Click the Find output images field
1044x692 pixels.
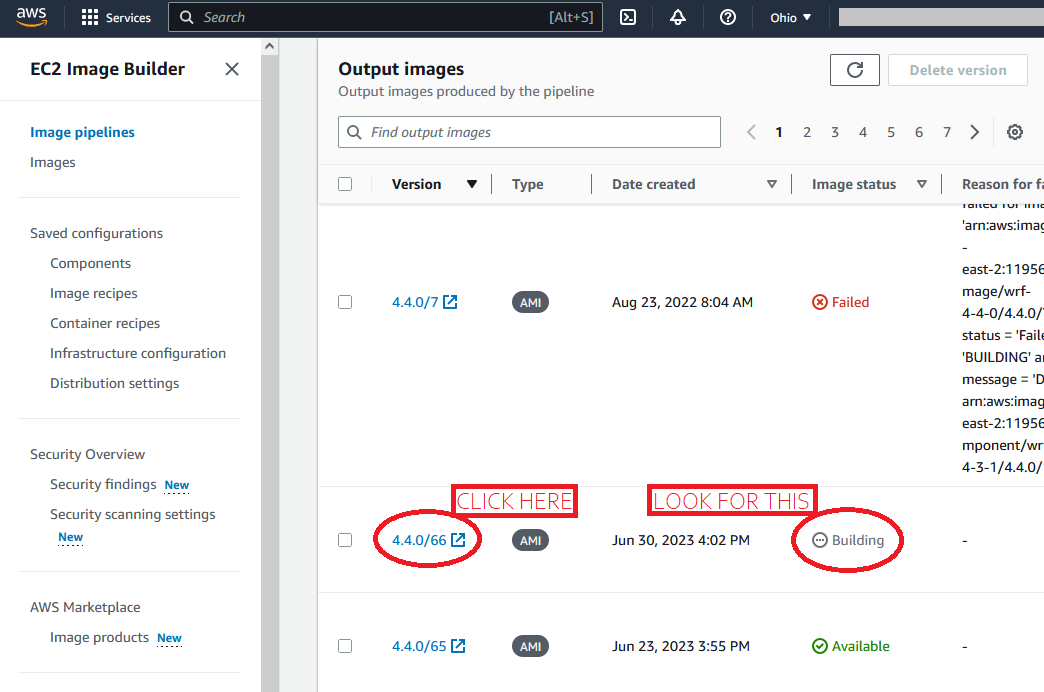tap(529, 132)
